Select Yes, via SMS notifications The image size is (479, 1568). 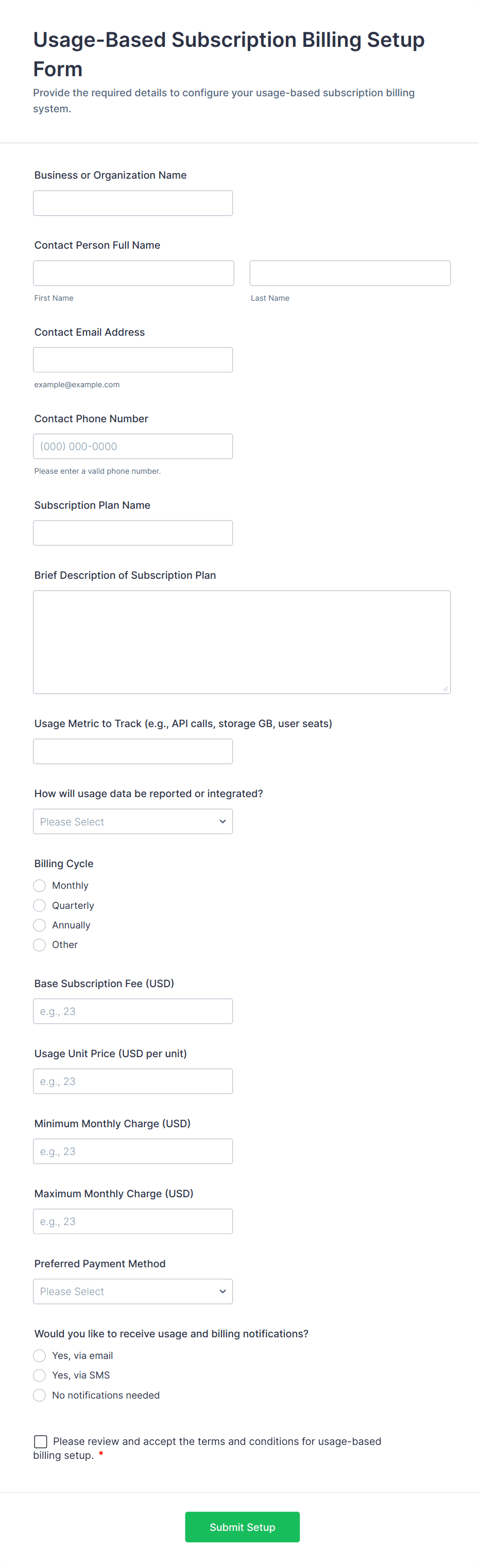pyautogui.click(x=40, y=1375)
